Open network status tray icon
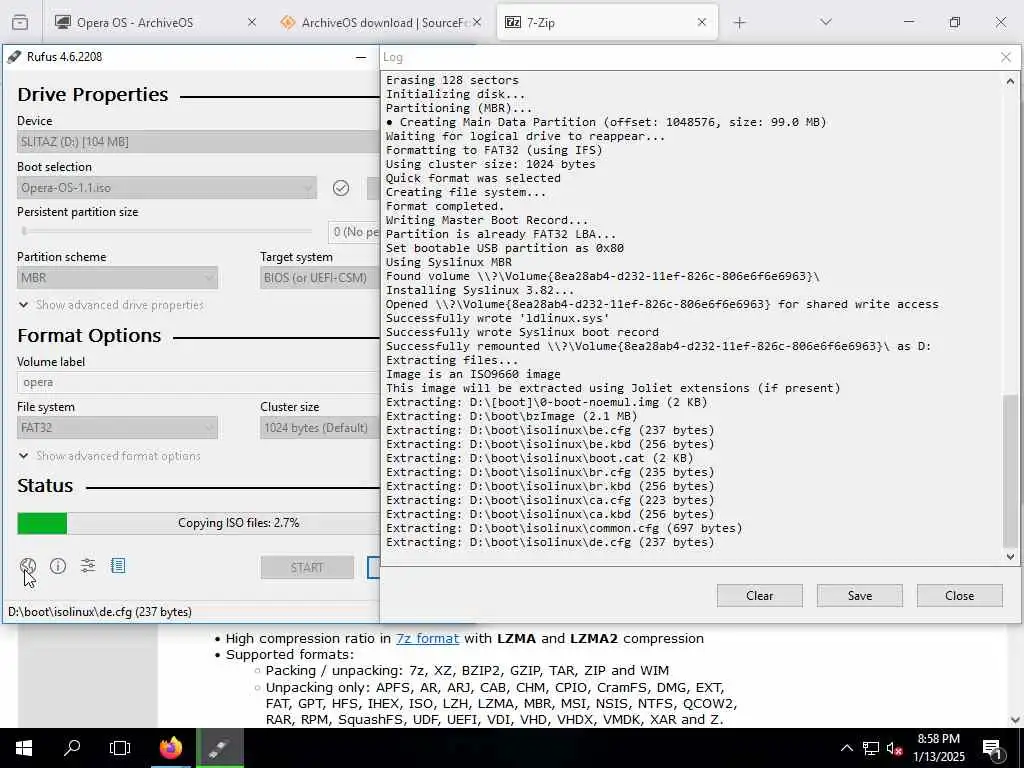Viewport: 1024px width, 768px height. pos(871,748)
